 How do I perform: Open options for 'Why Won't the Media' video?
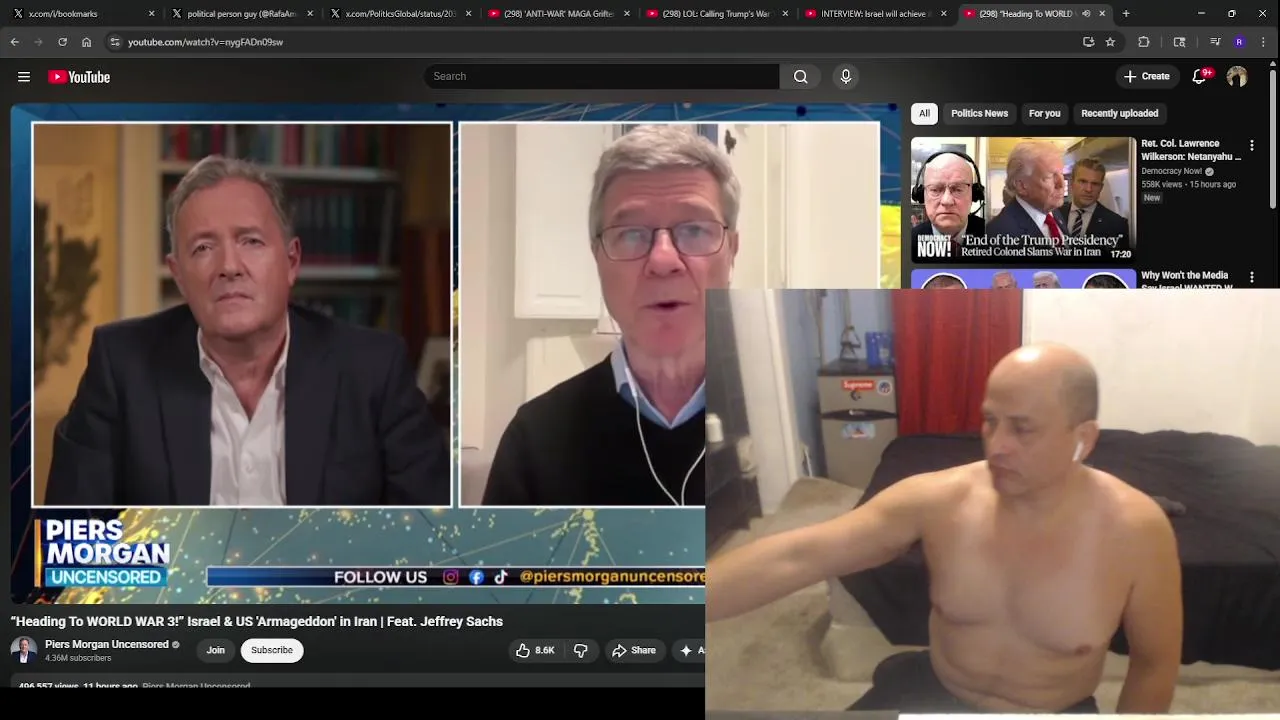tap(1251, 277)
